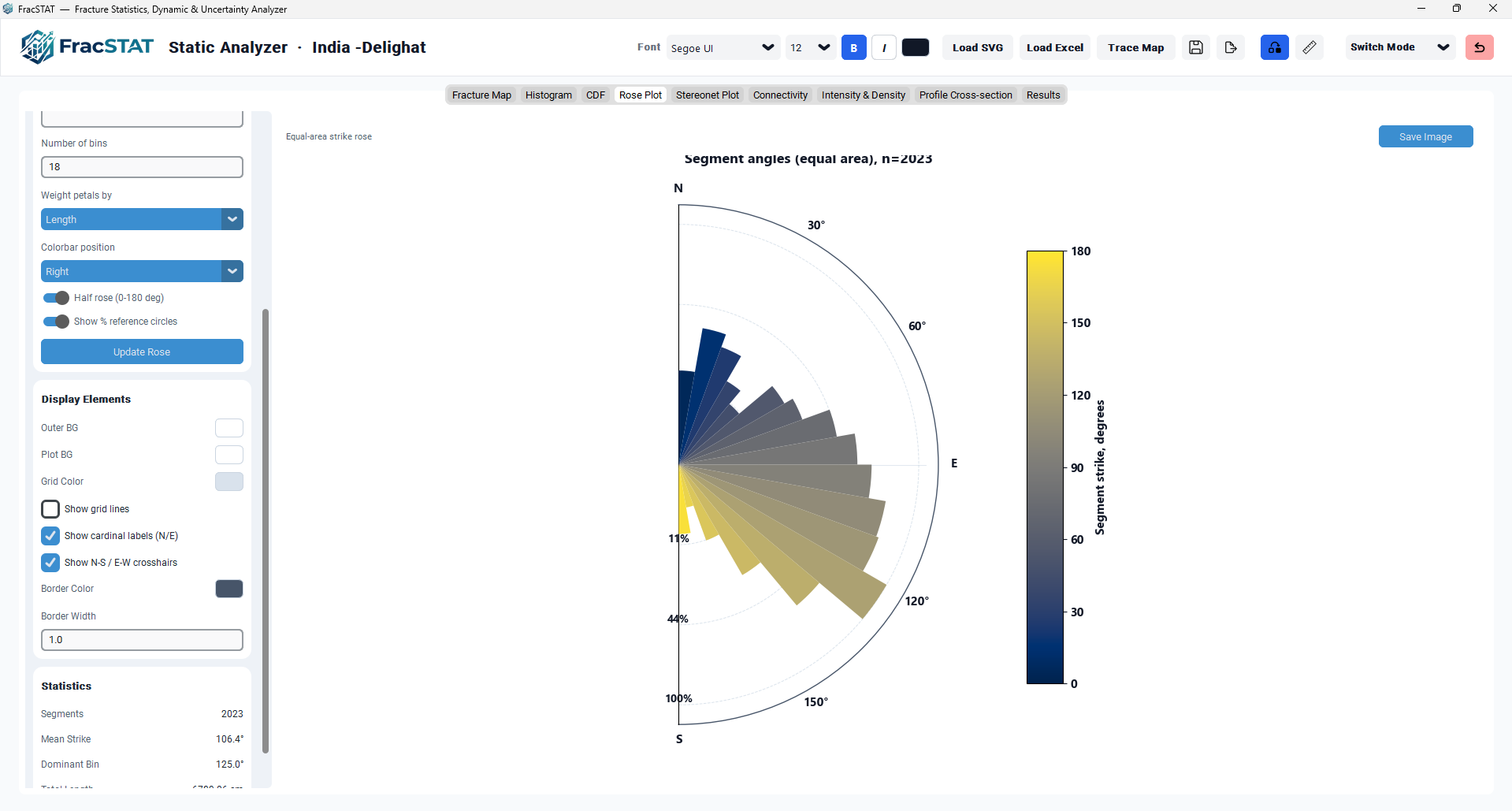
Task: Click the Border Width input field
Action: (x=142, y=640)
